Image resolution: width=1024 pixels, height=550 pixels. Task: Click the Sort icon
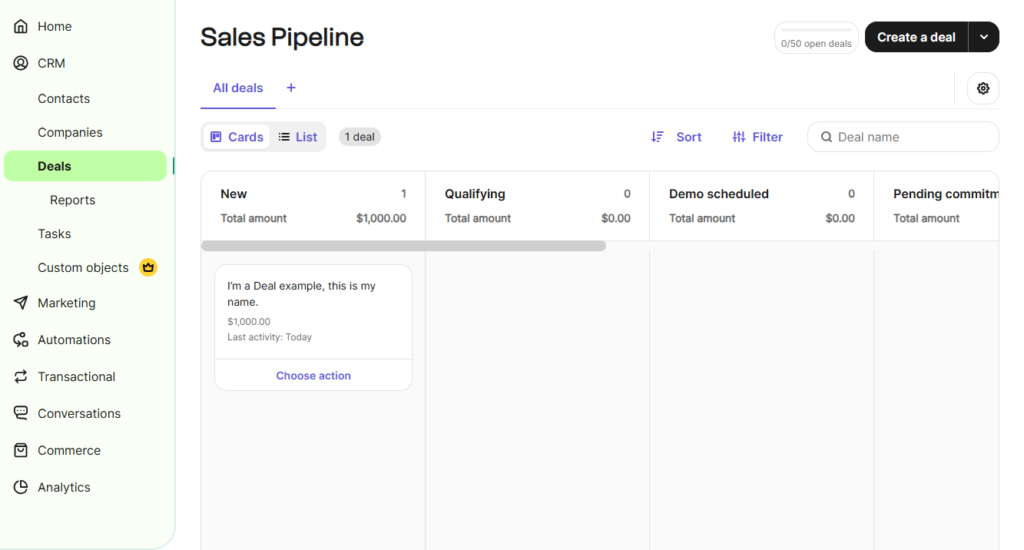pyautogui.click(x=658, y=137)
